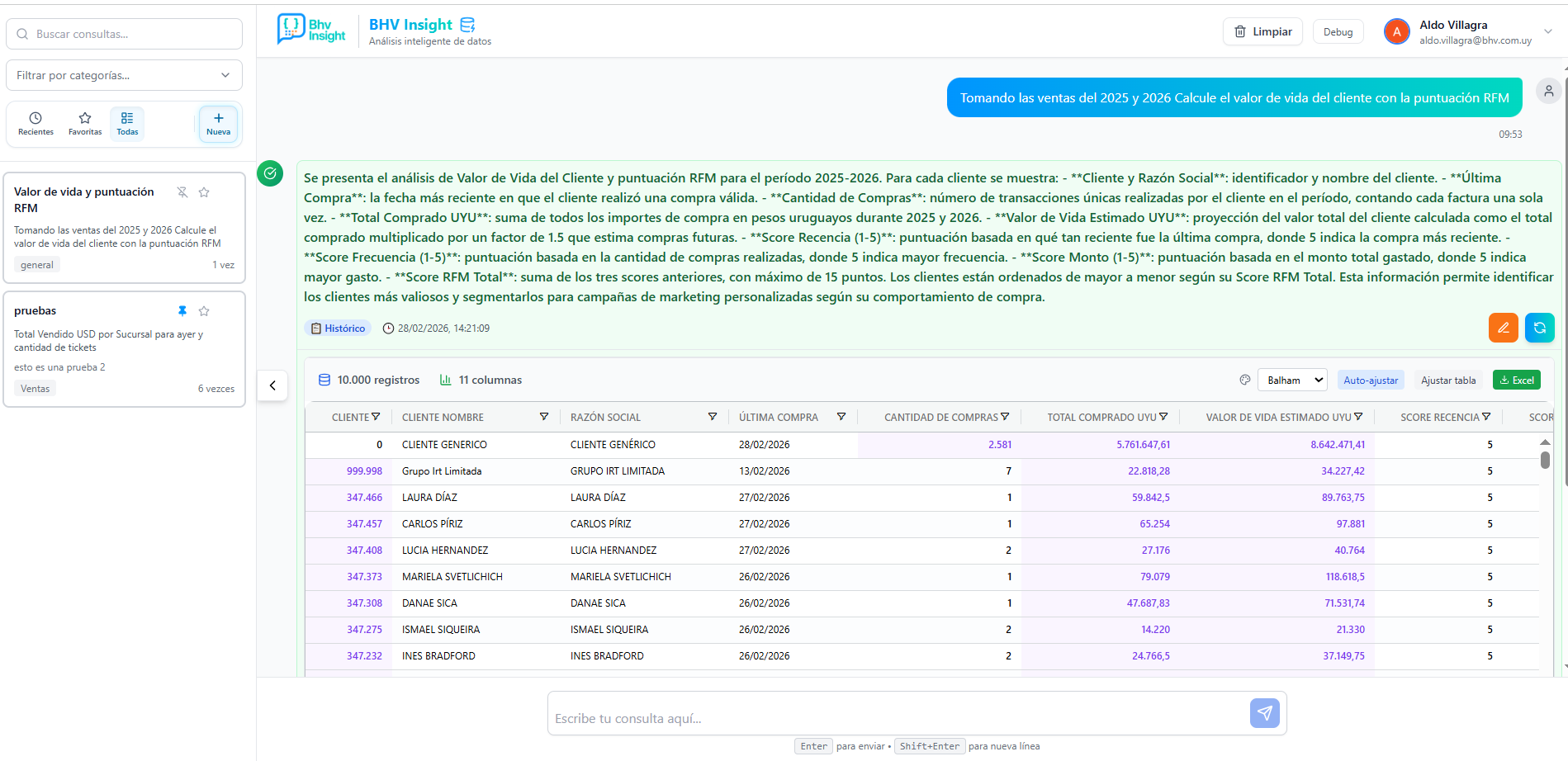Click the database icon next to BHV Insight
Screen dimensions: 1568x761
coord(467,25)
